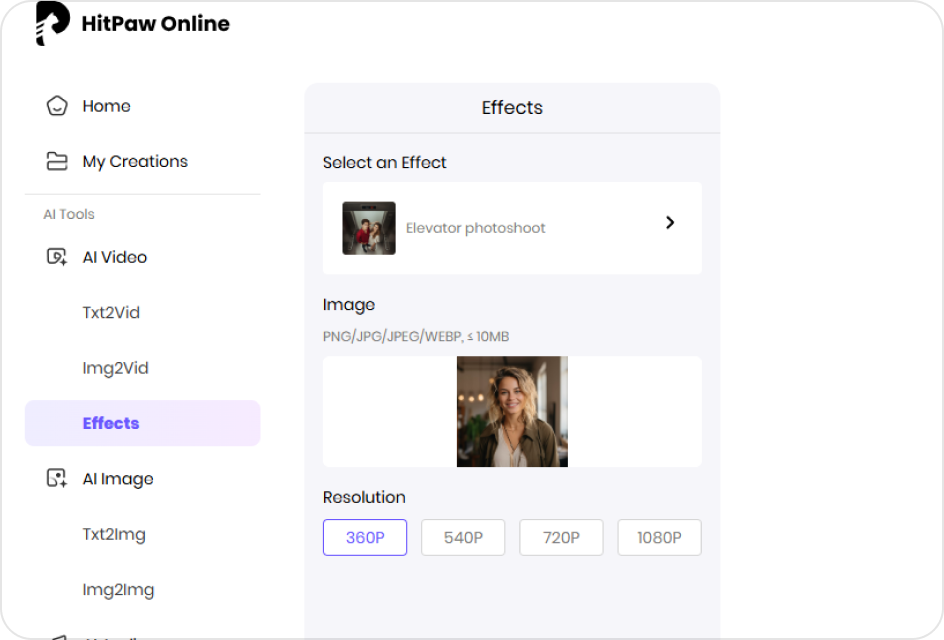Select the 540P resolution option
The image size is (944, 640).
tap(462, 537)
